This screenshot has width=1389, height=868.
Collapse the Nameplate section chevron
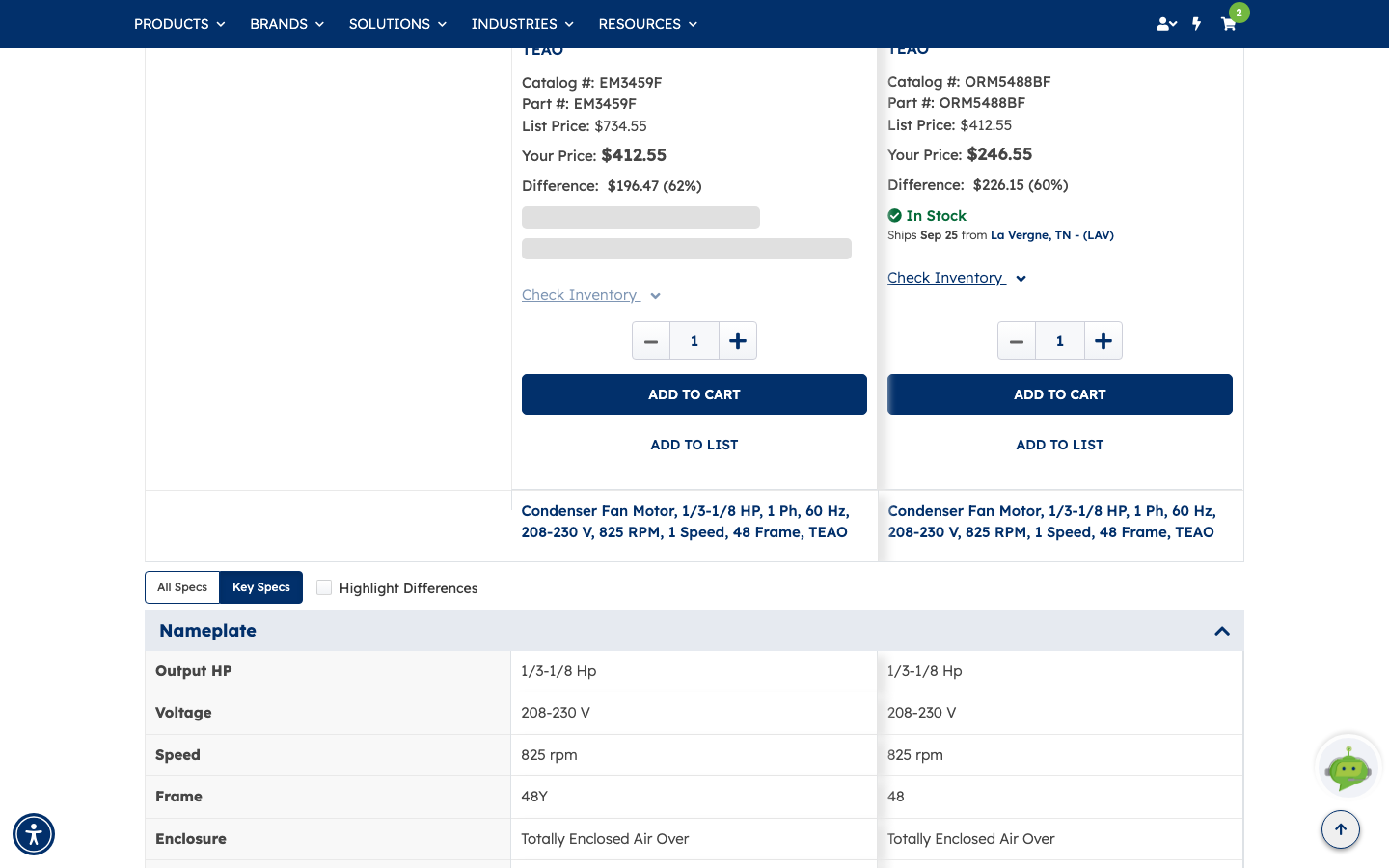[1222, 631]
